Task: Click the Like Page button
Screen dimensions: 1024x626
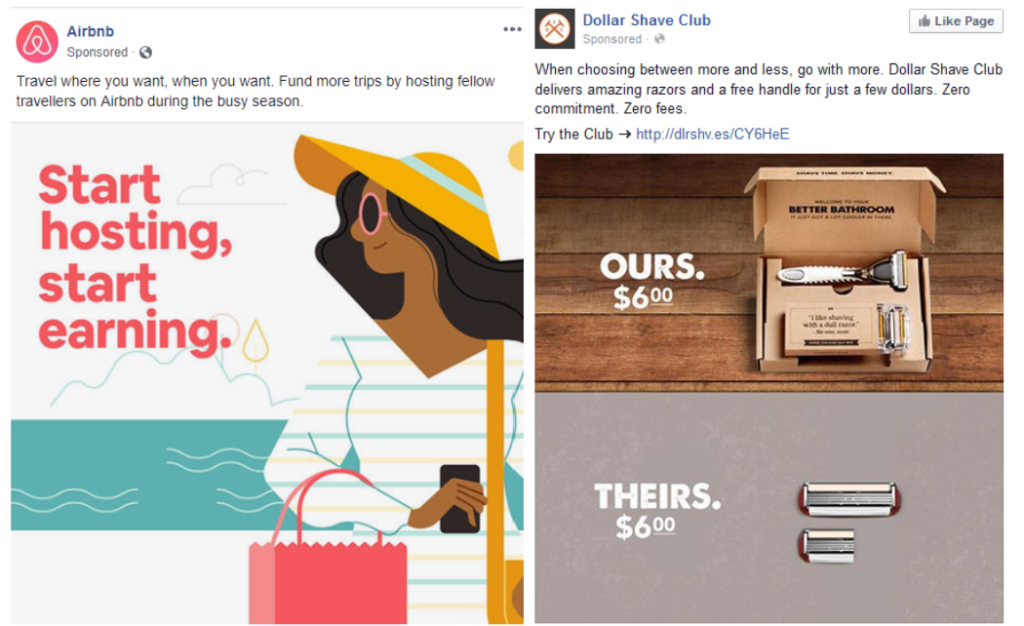Action: (x=956, y=21)
